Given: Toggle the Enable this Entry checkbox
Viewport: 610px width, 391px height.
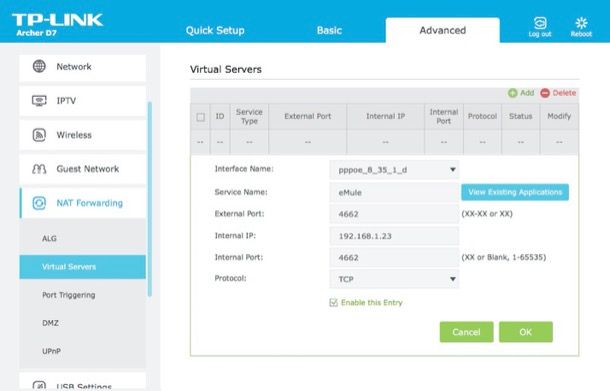Looking at the screenshot, I should pos(333,303).
